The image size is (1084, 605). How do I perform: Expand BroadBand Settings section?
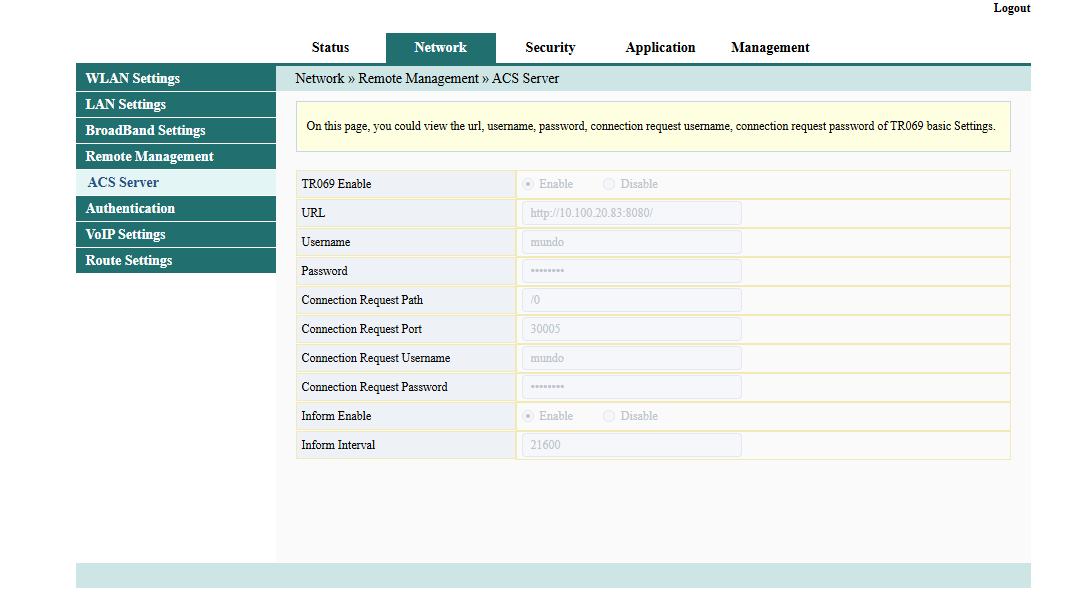[176, 131]
